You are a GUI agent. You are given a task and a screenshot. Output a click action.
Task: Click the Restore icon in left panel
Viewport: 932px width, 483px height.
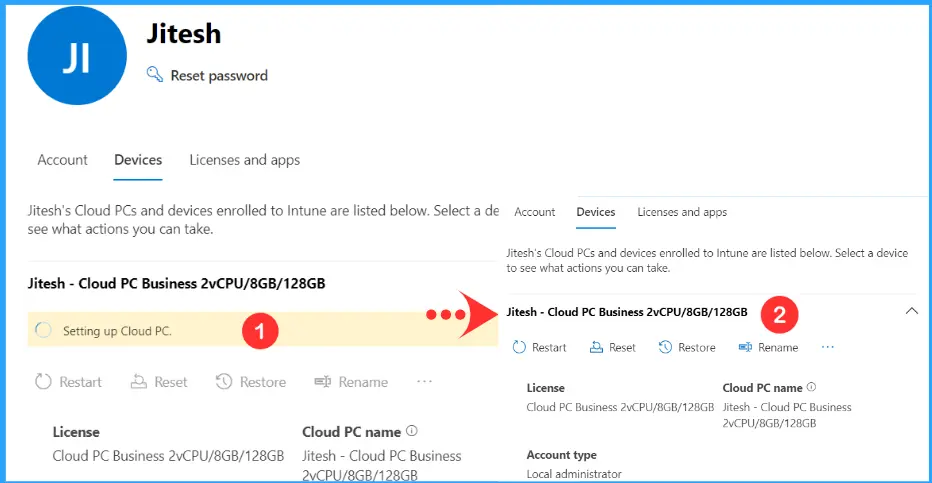224,381
